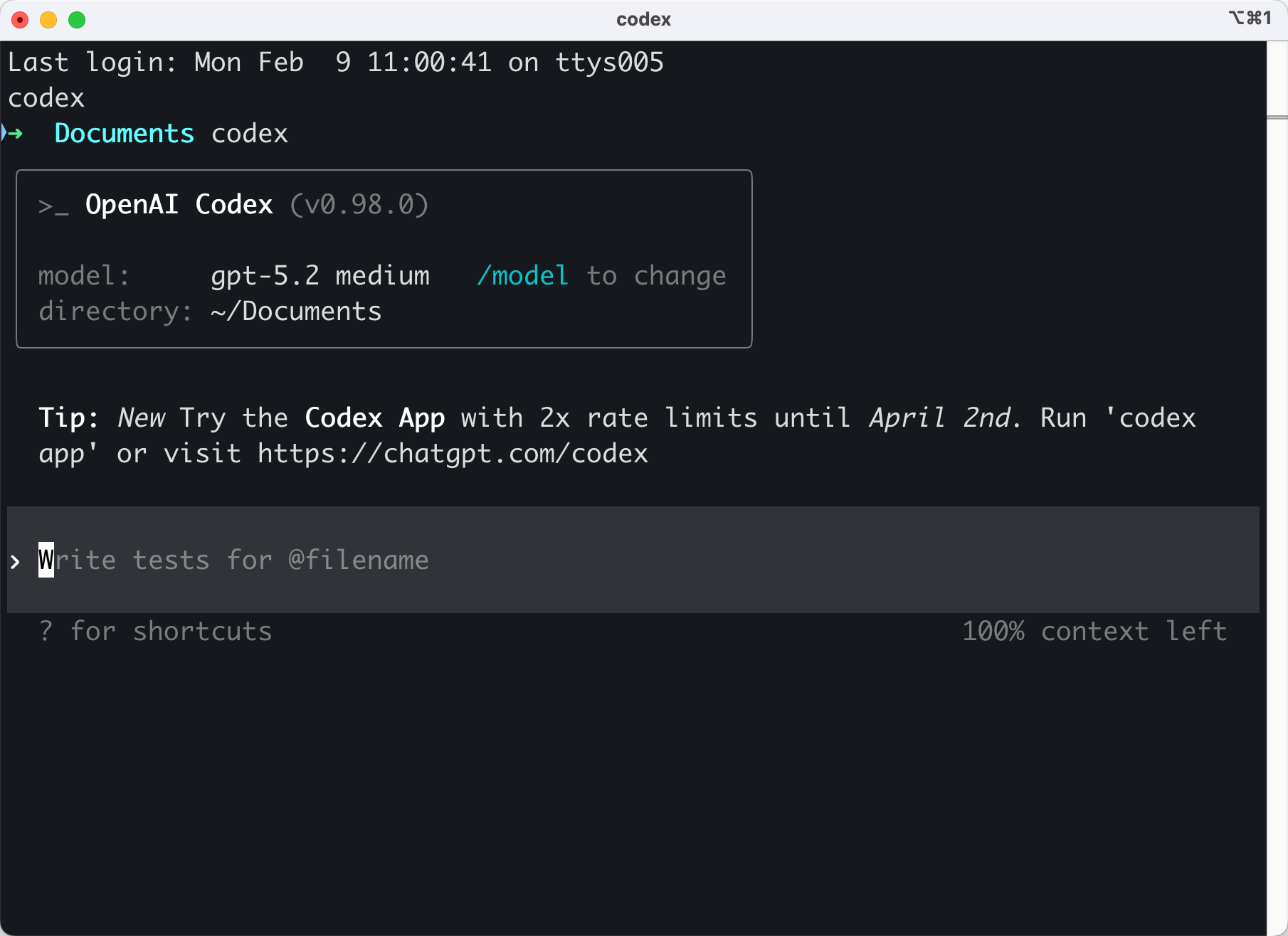Screen dimensions: 1288x936
Task: Click the (v0.98.0) version label
Action: click(359, 205)
